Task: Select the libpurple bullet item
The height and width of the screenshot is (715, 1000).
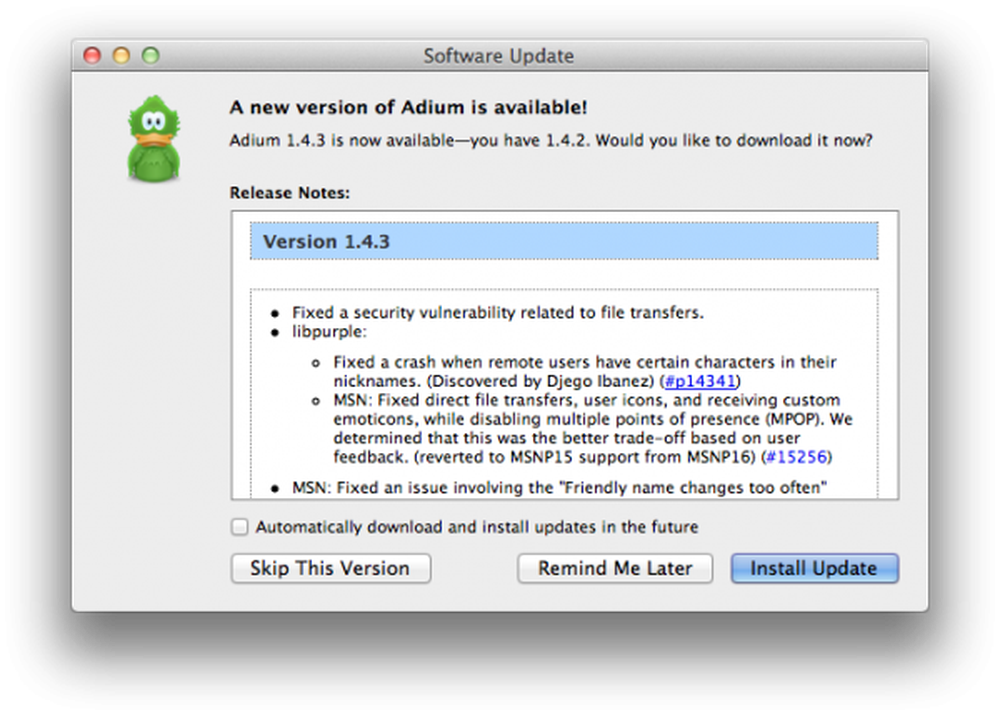Action: pyautogui.click(x=329, y=331)
